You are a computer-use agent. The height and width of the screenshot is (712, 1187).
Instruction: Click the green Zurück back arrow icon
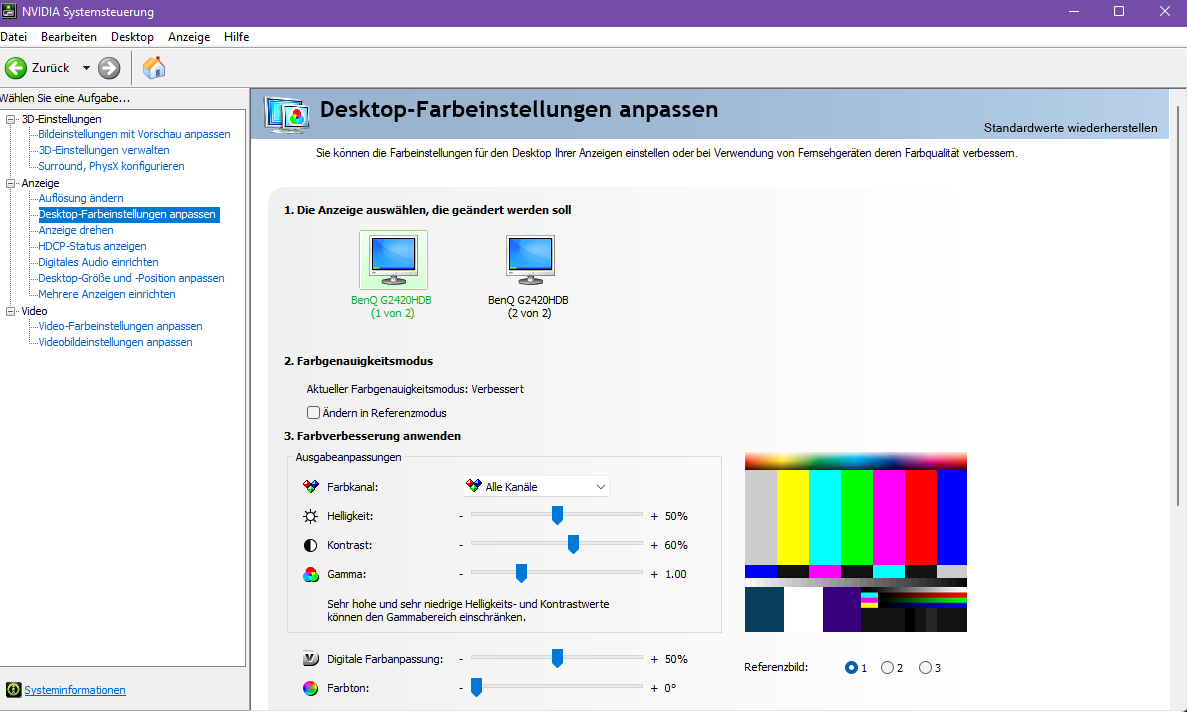click(x=16, y=68)
